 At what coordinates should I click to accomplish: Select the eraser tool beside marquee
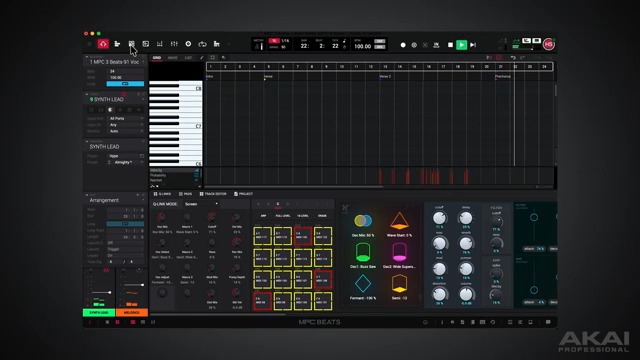coord(224,58)
